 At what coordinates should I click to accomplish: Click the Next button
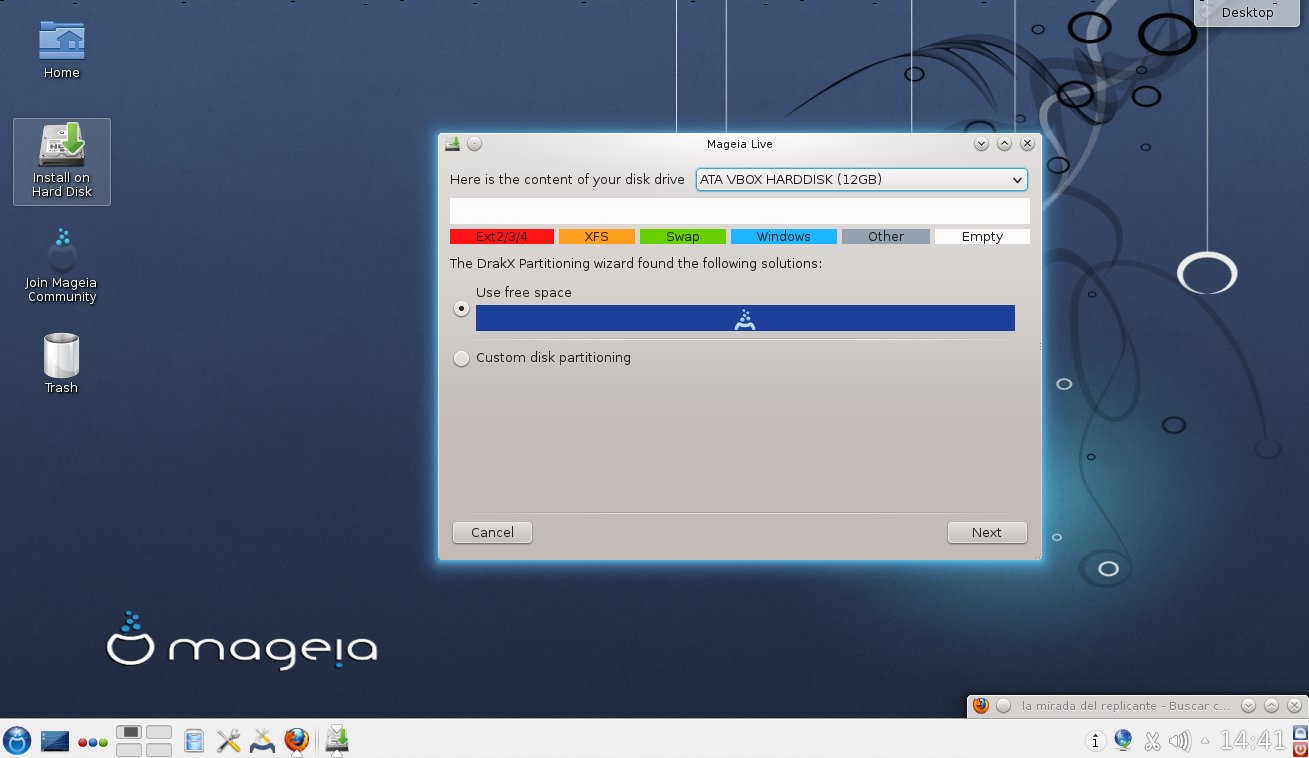coord(987,533)
